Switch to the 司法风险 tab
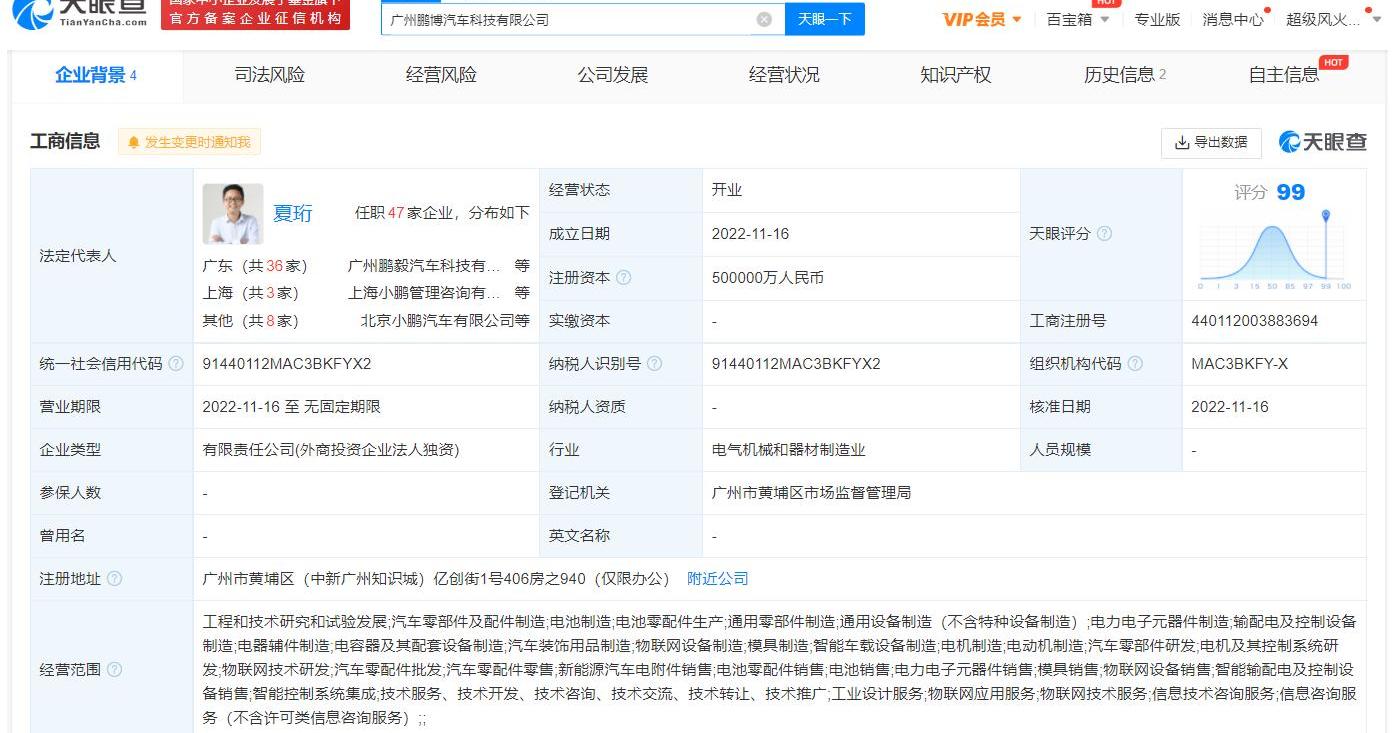 [269, 75]
